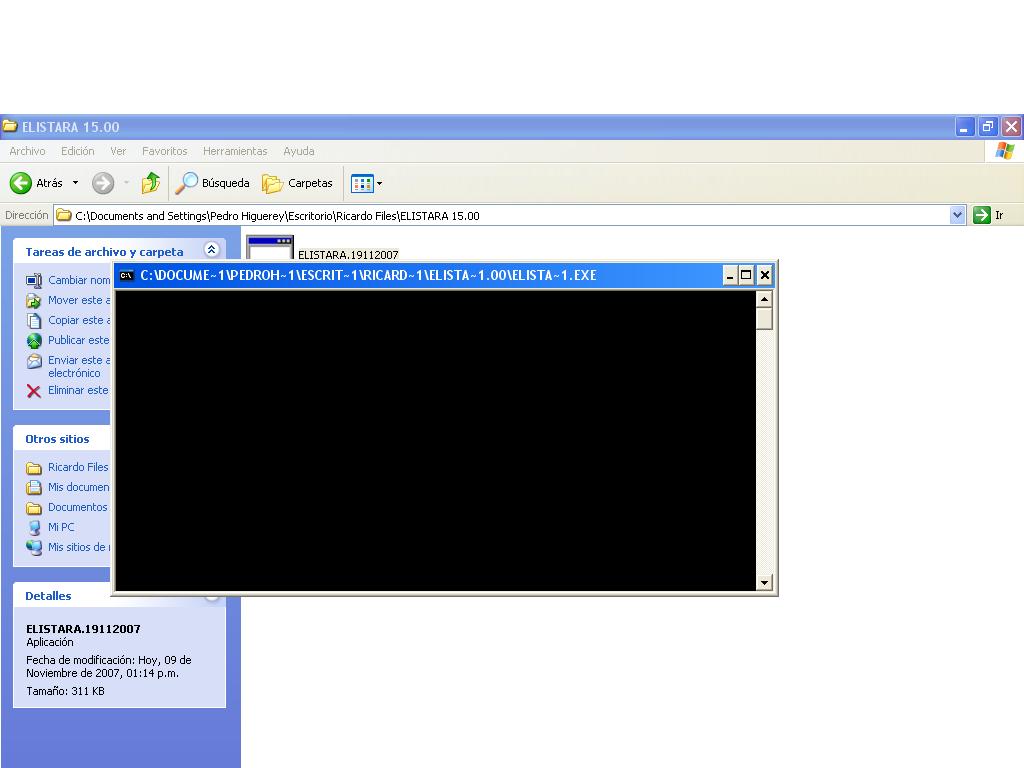Click the Eliminar este archivo red X icon
The image size is (1024, 768).
(34, 391)
